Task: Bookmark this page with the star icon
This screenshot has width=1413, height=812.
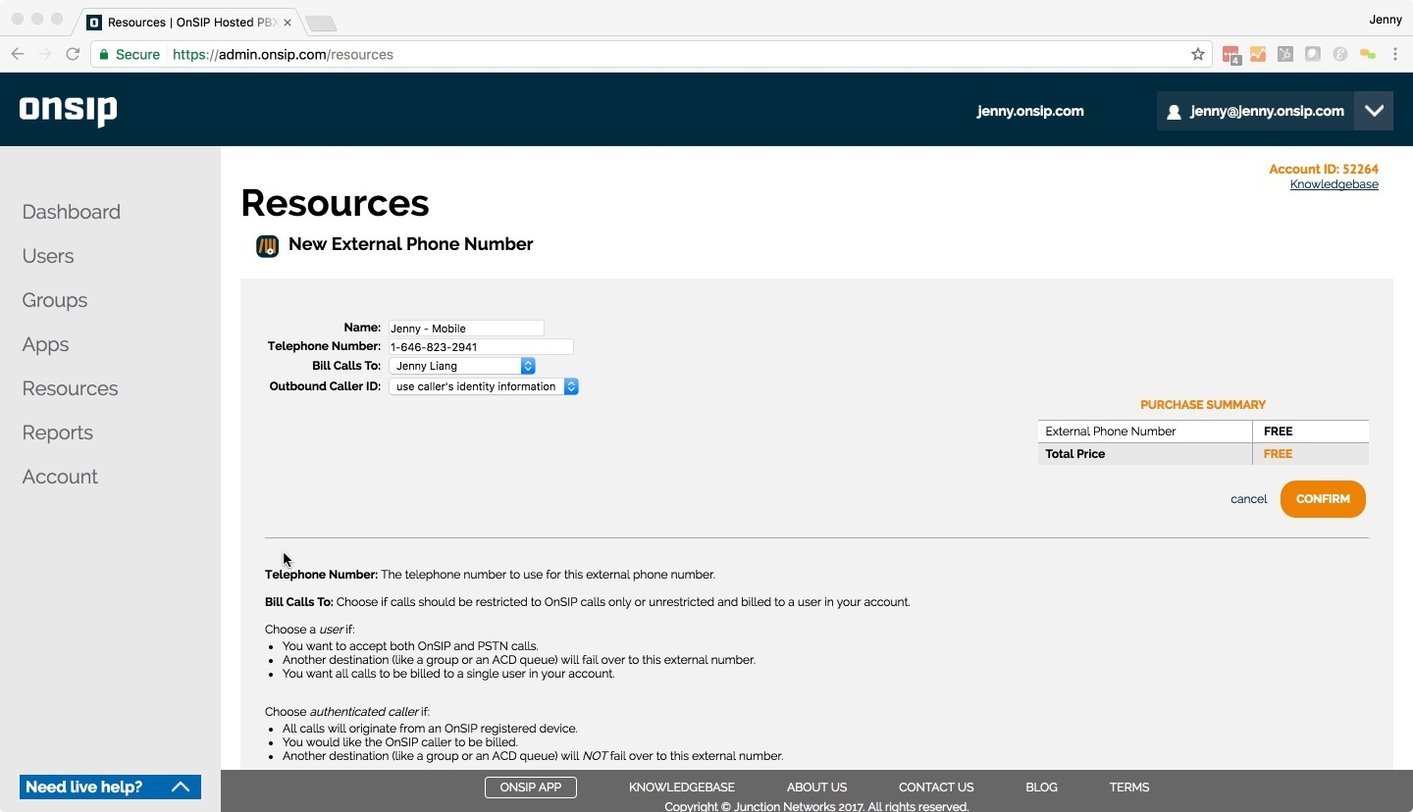Action: pyautogui.click(x=1197, y=54)
